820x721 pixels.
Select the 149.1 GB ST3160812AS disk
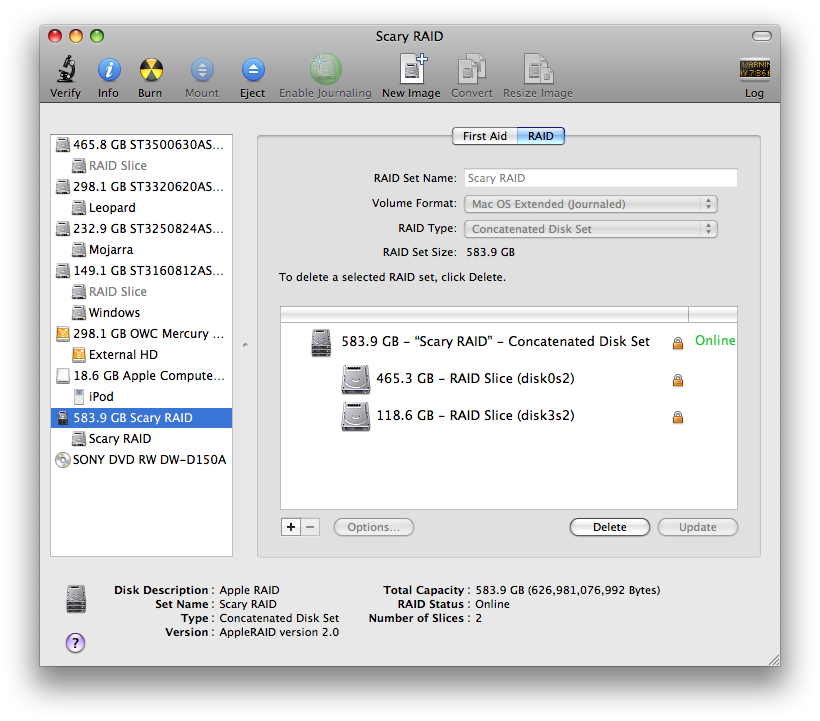[141, 270]
